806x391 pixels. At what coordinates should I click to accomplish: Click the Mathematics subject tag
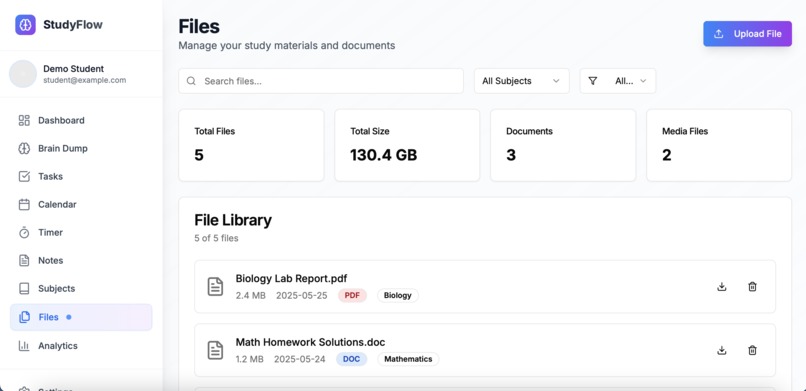coord(408,359)
